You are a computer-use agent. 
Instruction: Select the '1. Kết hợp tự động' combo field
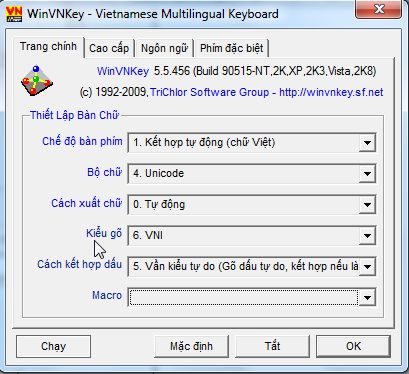tap(252, 143)
